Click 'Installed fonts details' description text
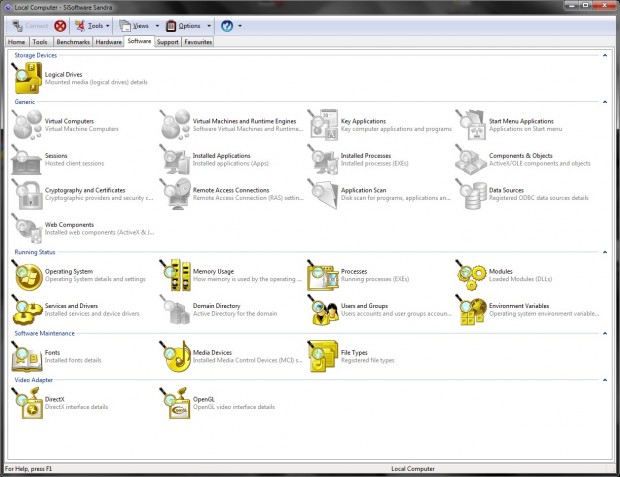 pos(73,360)
